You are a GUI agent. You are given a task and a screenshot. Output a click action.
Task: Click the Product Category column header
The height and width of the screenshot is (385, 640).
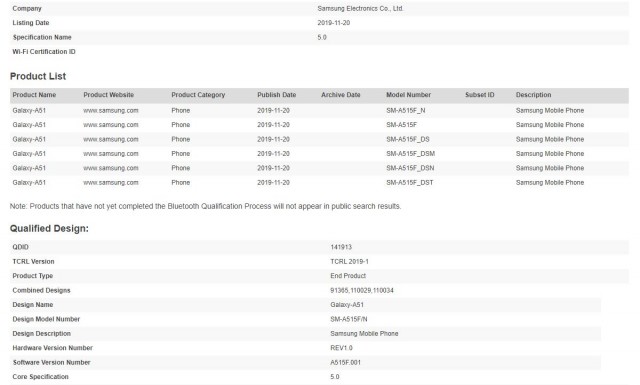click(x=198, y=95)
